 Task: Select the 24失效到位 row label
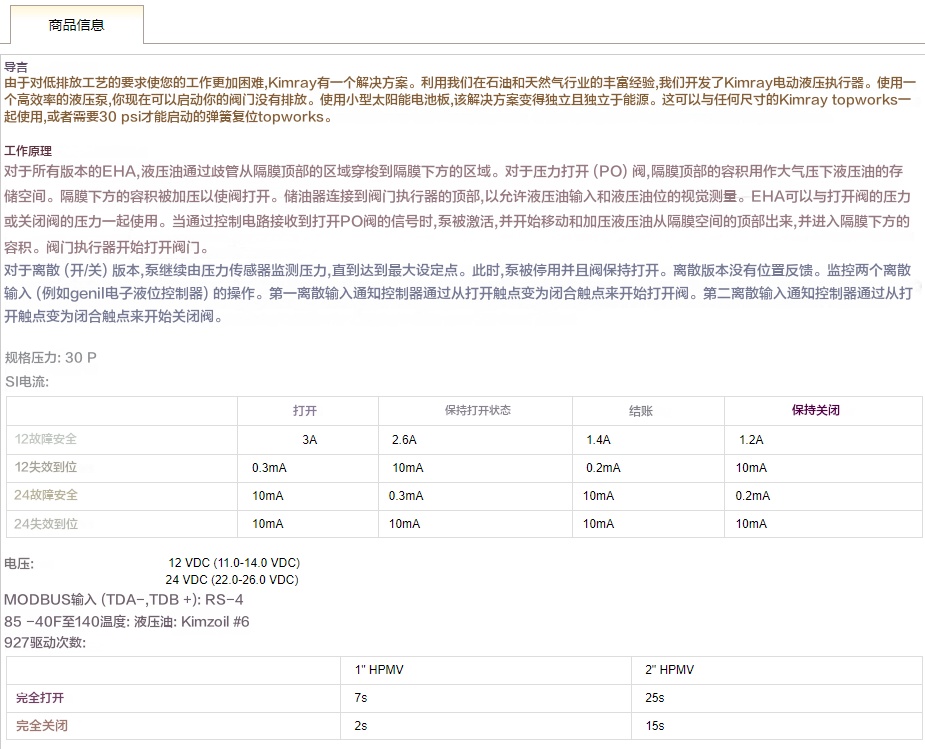(x=46, y=524)
